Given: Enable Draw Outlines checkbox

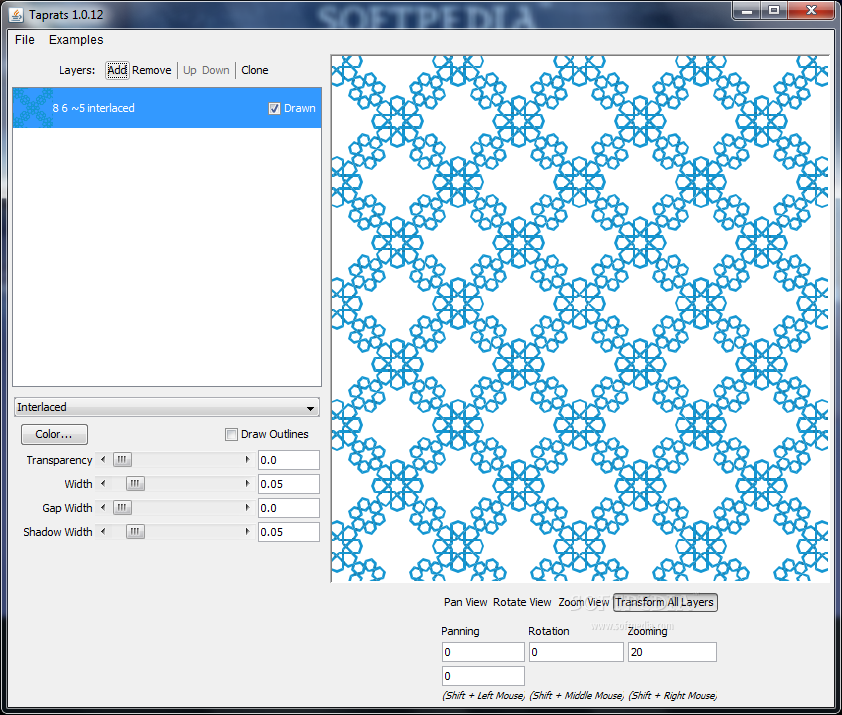Looking at the screenshot, I should (x=231, y=435).
